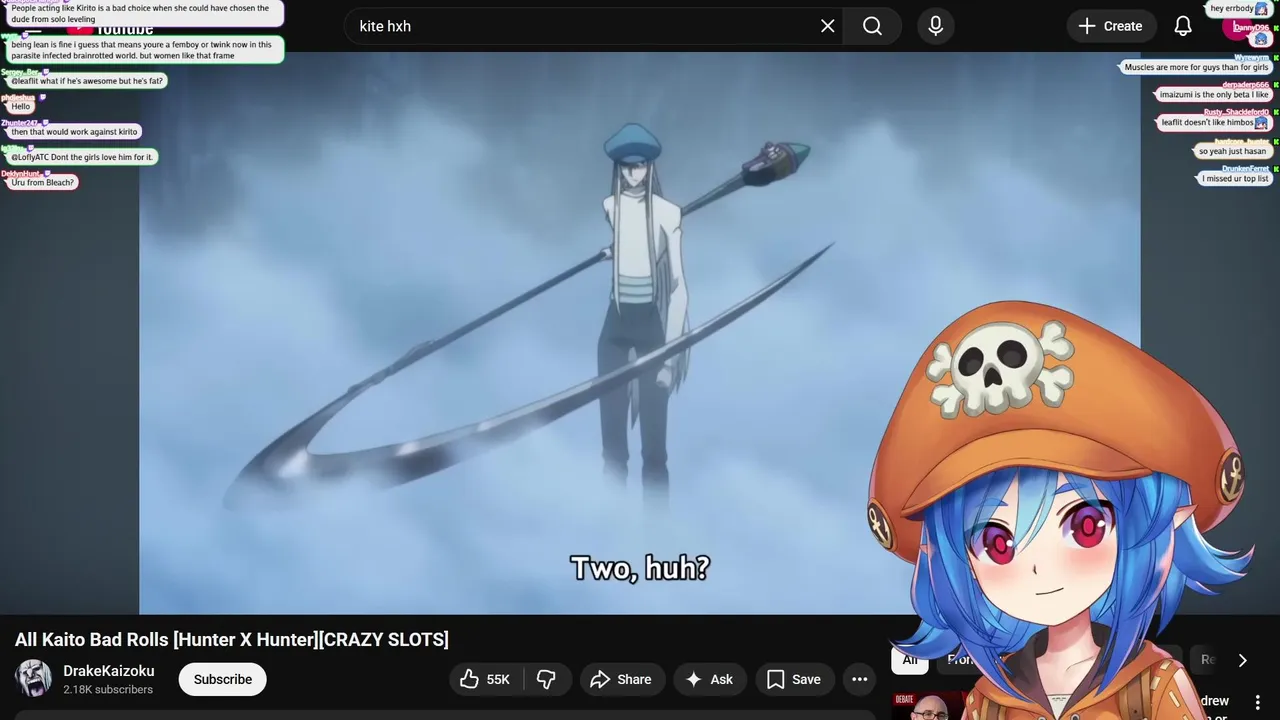The width and height of the screenshot is (1280, 720).
Task: Open the notifications bell
Action: point(1183,26)
